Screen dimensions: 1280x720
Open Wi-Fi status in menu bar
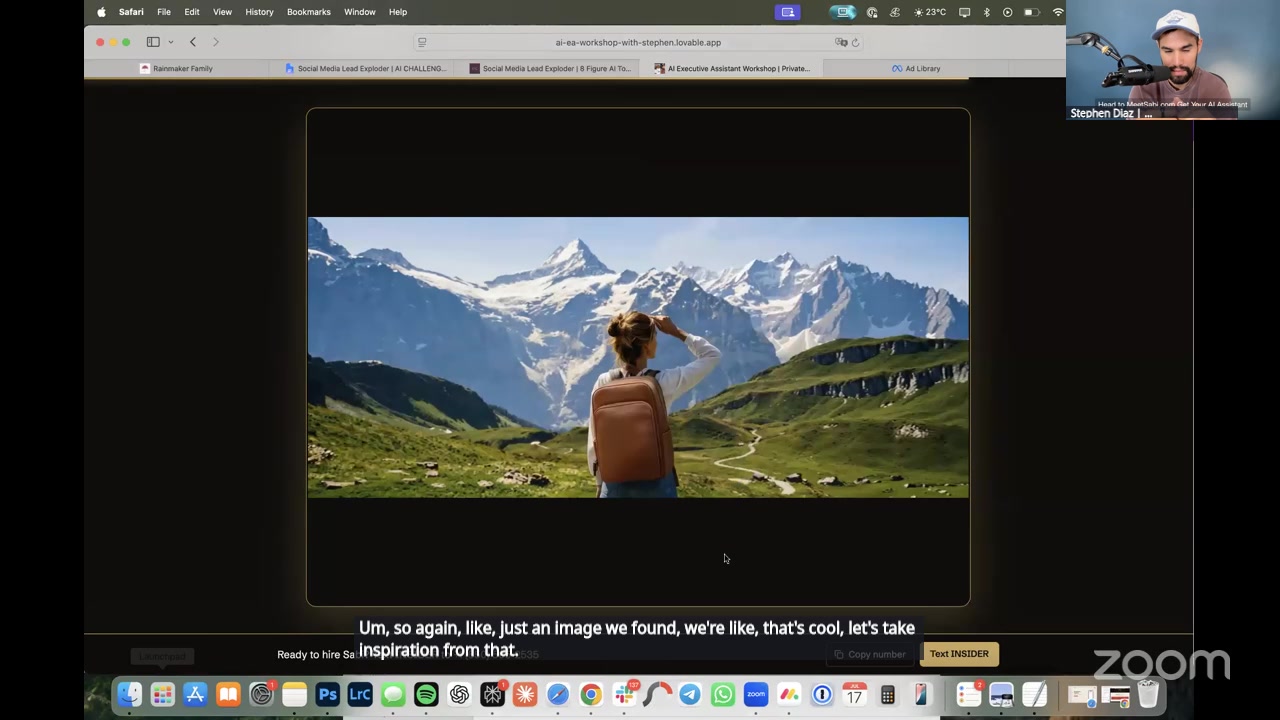point(1058,12)
